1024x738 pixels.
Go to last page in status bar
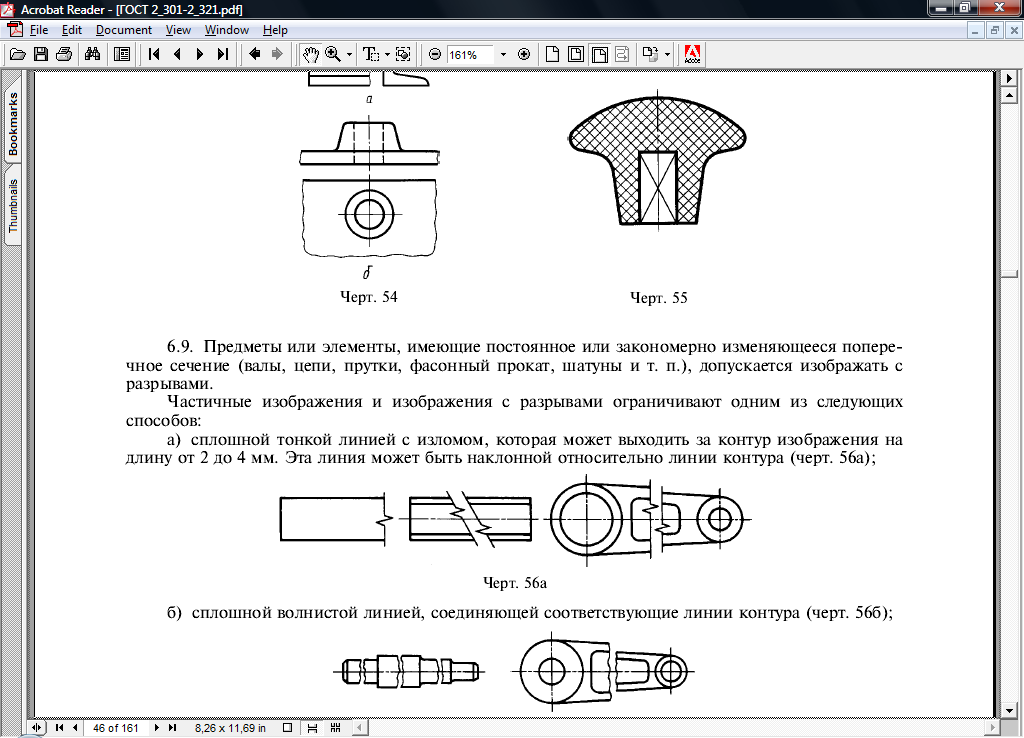pos(172,728)
